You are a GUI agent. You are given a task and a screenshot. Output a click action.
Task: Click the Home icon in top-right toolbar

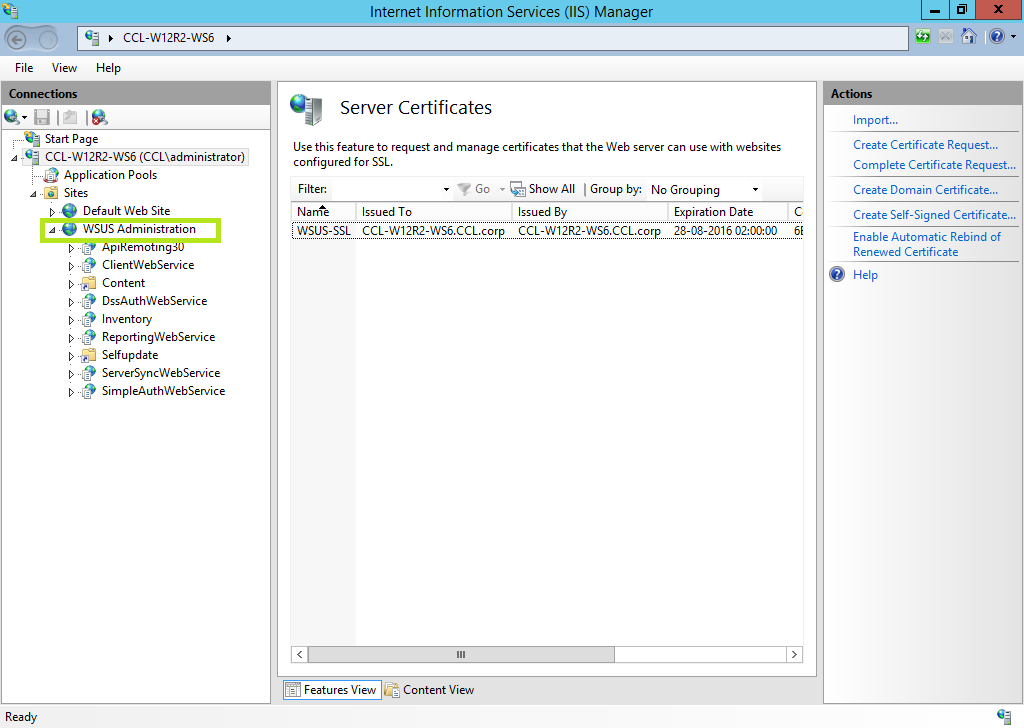pyautogui.click(x=968, y=37)
